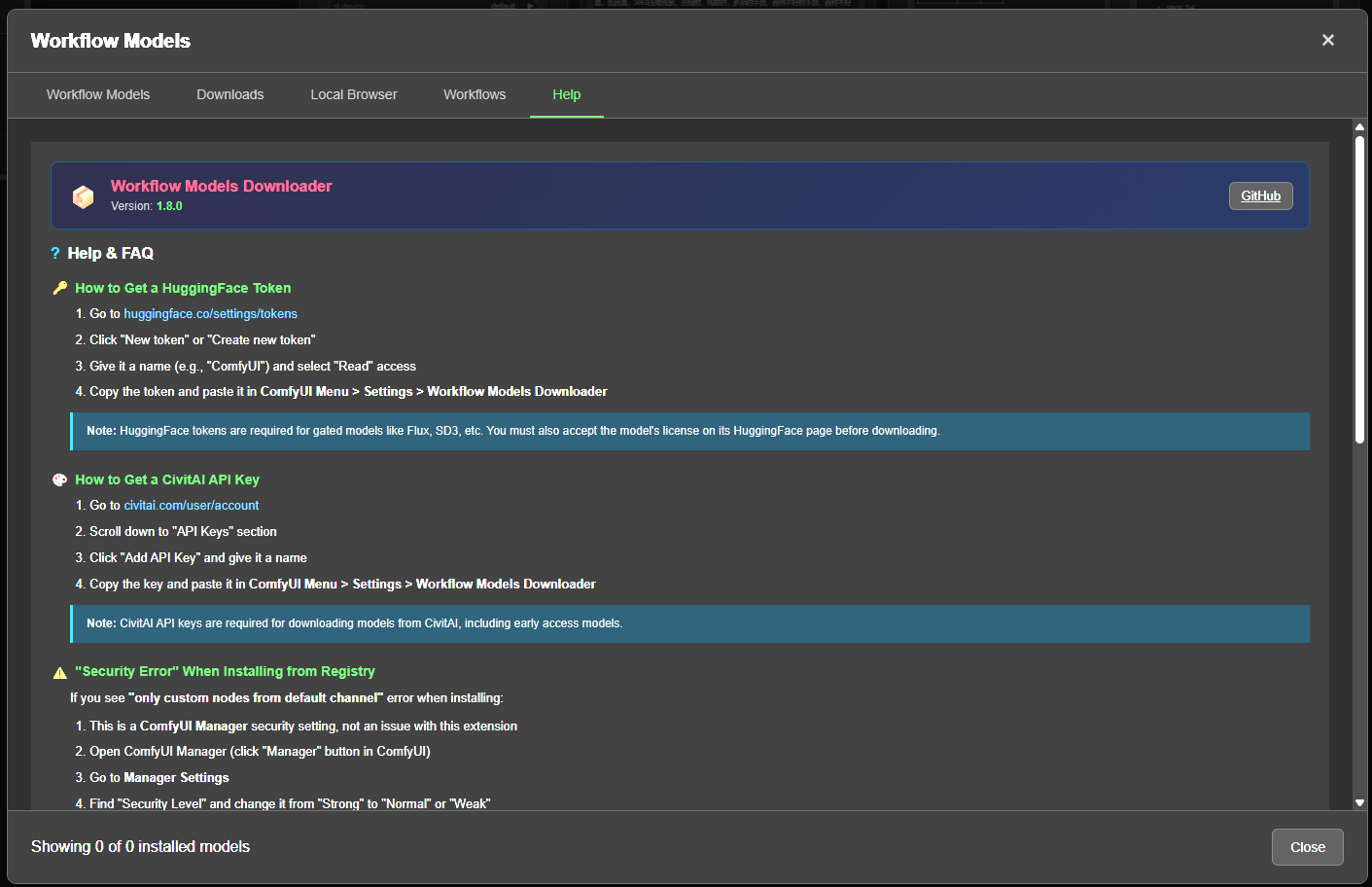This screenshot has width=1372, height=887.
Task: Open the GitHub link button
Action: (1261, 195)
